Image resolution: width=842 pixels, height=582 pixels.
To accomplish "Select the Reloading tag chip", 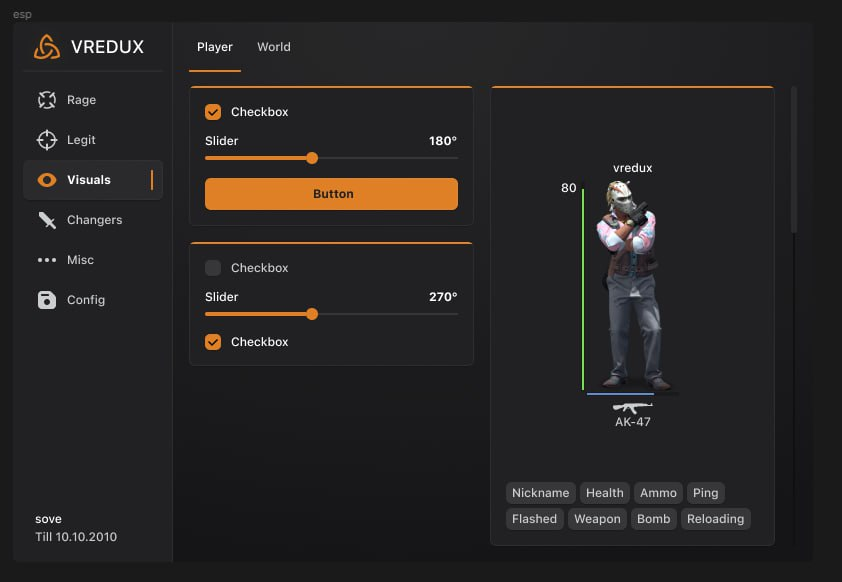I will [715, 519].
